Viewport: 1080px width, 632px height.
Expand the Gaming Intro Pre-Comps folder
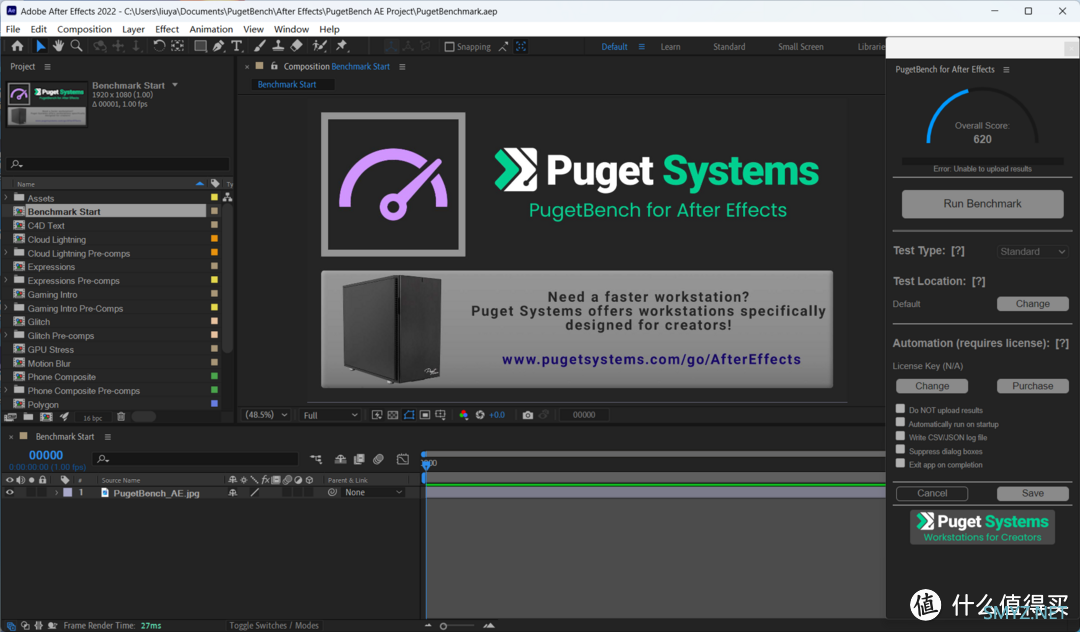[x=6, y=308]
